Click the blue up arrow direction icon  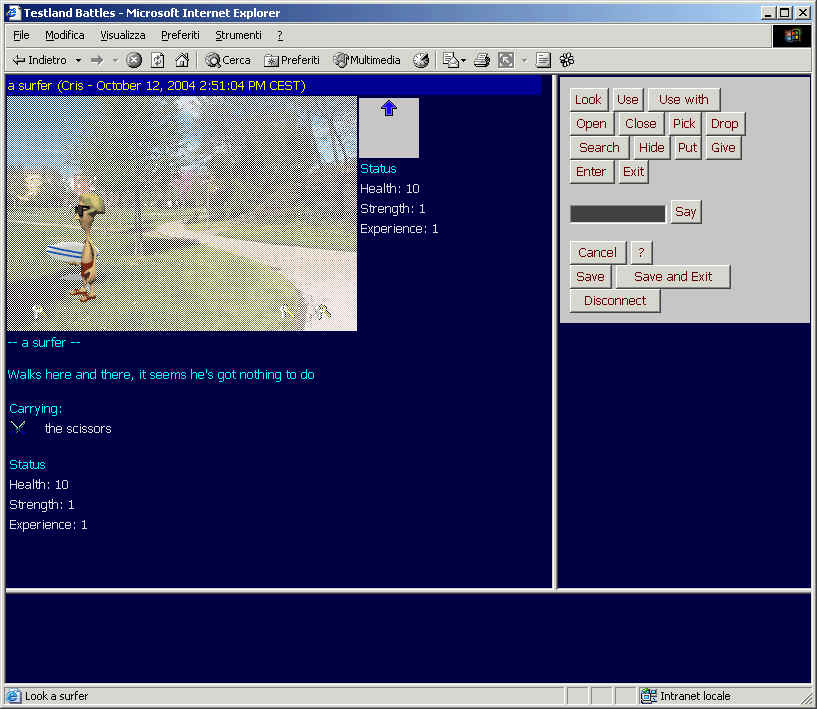(389, 108)
